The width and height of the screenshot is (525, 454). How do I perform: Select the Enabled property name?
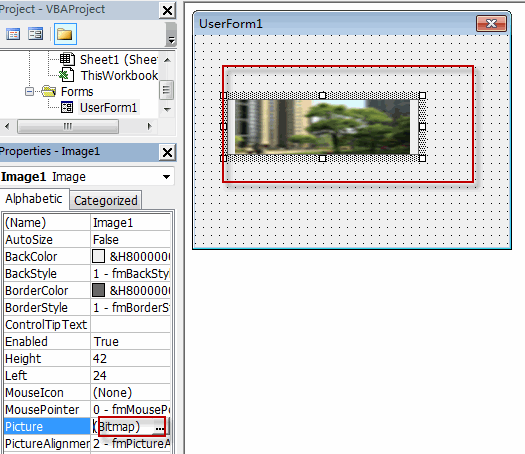pos(47,342)
